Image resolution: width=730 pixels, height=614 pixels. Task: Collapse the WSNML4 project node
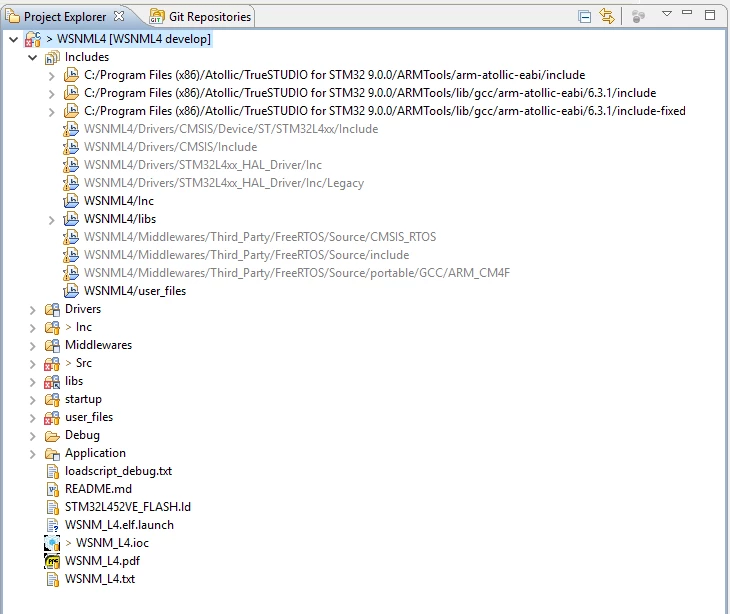[14, 40]
